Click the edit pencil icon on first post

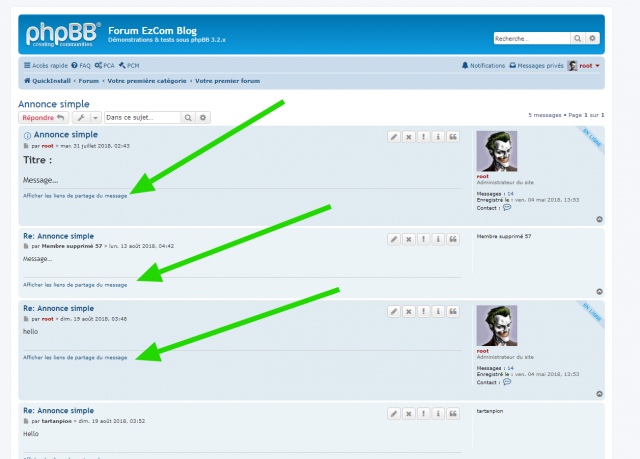click(394, 137)
